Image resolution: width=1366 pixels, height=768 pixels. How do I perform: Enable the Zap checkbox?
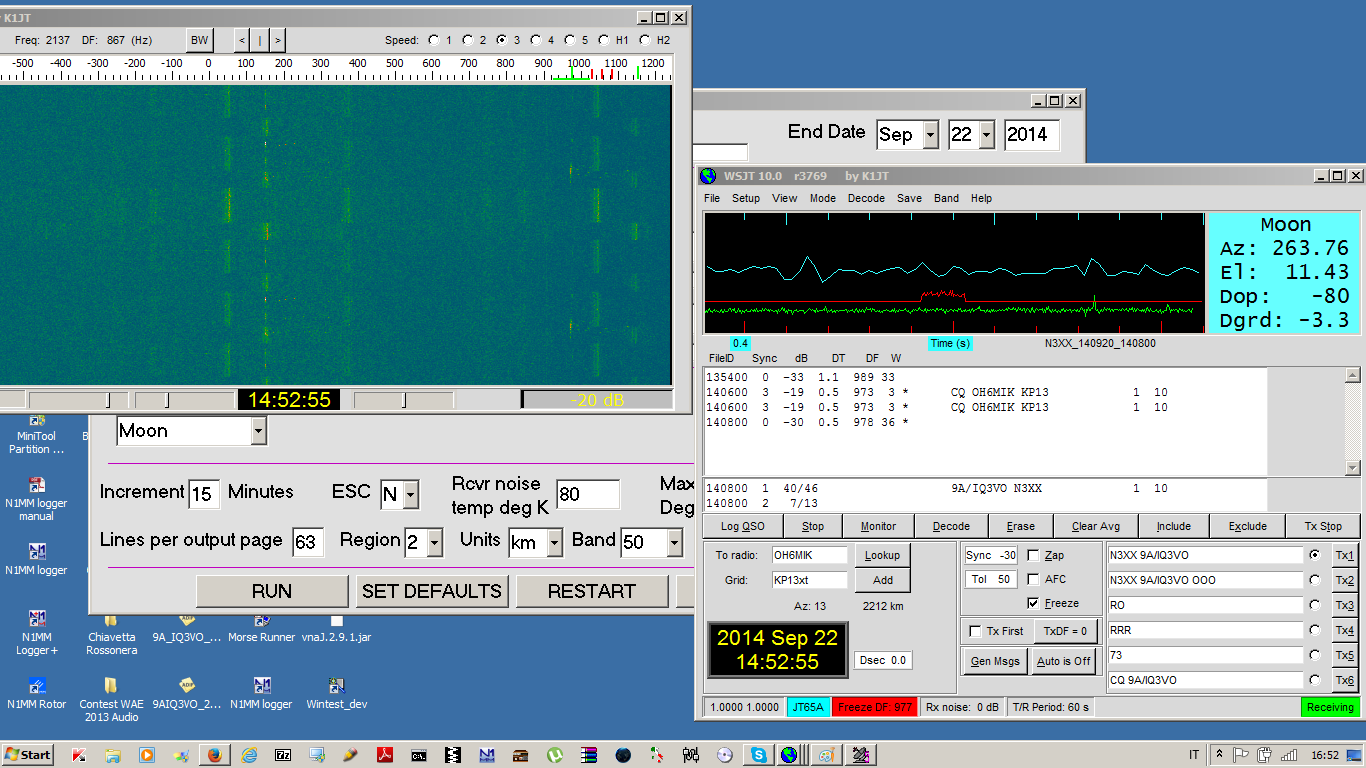[1033, 555]
